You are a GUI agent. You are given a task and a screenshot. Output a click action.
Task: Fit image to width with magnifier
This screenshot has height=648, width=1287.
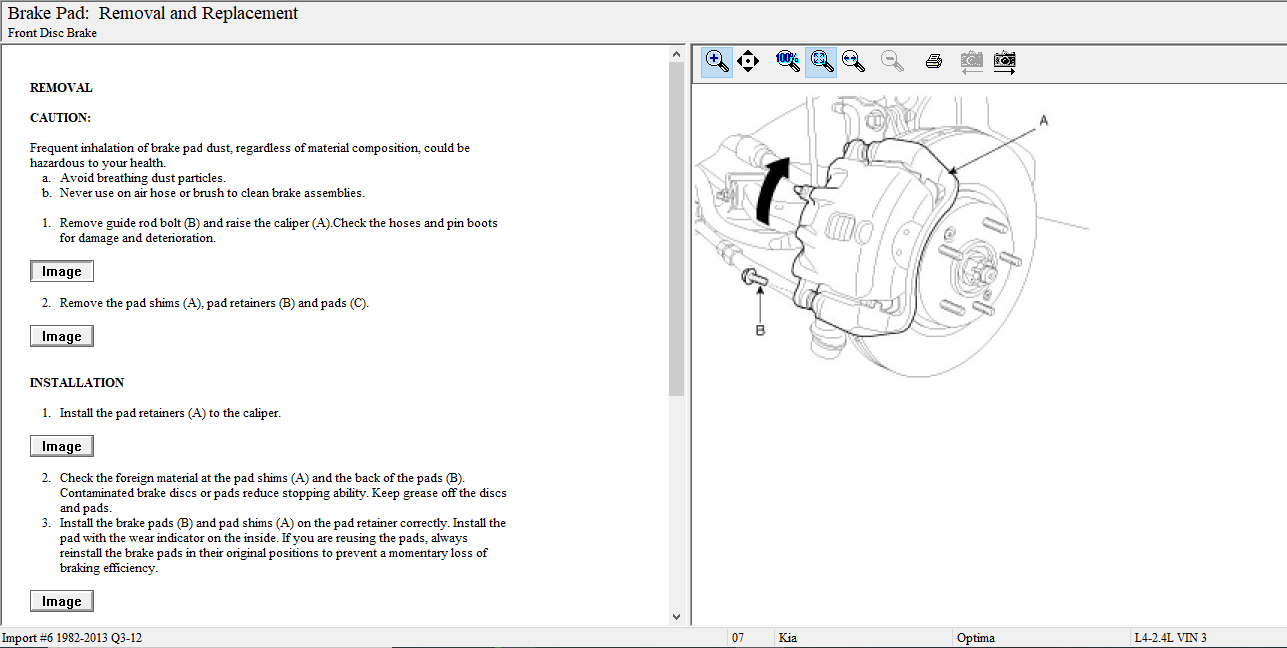[853, 62]
